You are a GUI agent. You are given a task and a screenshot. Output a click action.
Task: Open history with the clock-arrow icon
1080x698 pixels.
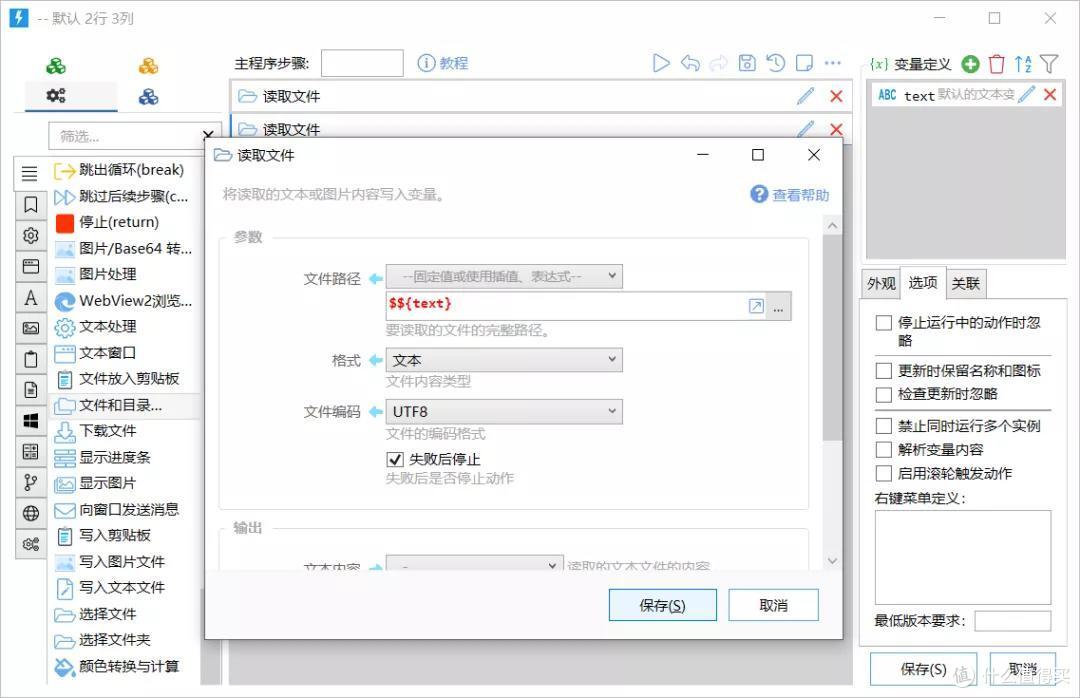click(x=776, y=63)
